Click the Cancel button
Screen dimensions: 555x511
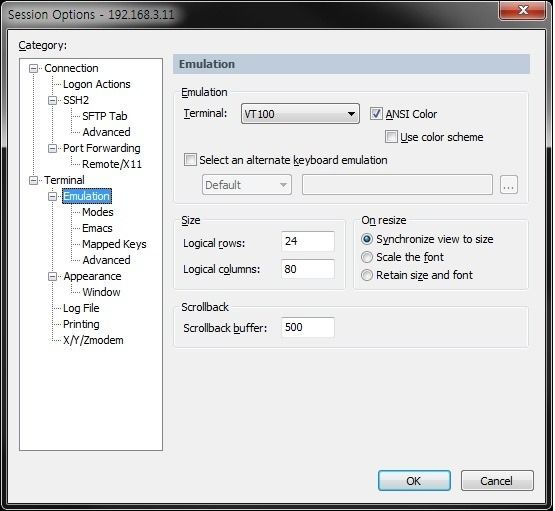point(497,481)
